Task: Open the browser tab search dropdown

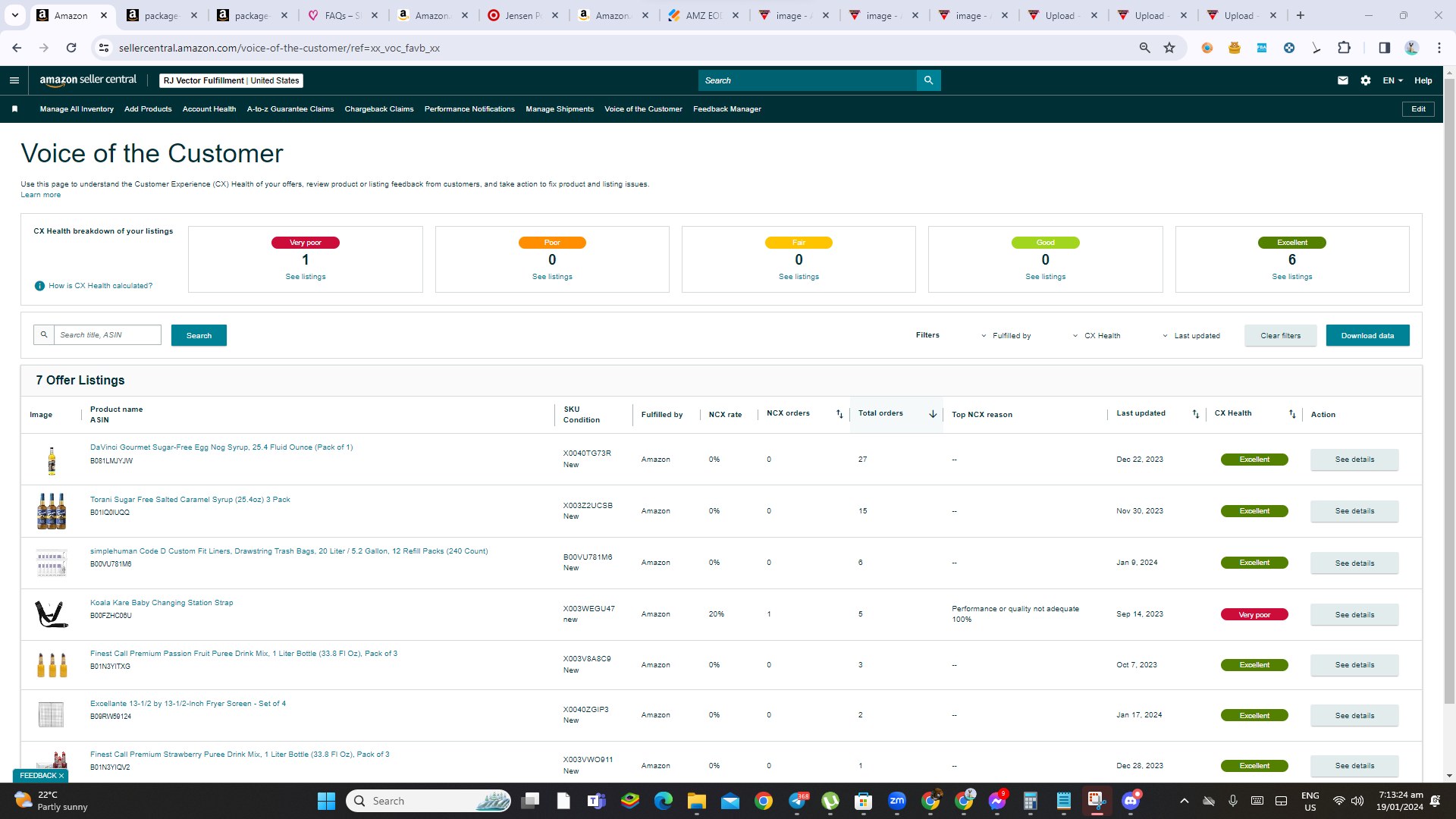Action: point(14,15)
